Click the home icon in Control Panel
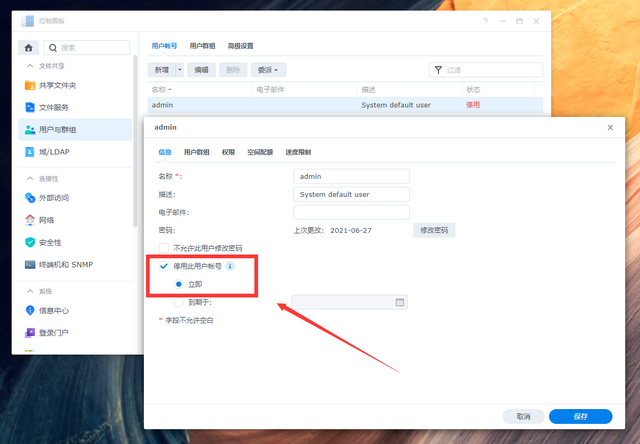This screenshot has width=640, height=444. pos(29,48)
